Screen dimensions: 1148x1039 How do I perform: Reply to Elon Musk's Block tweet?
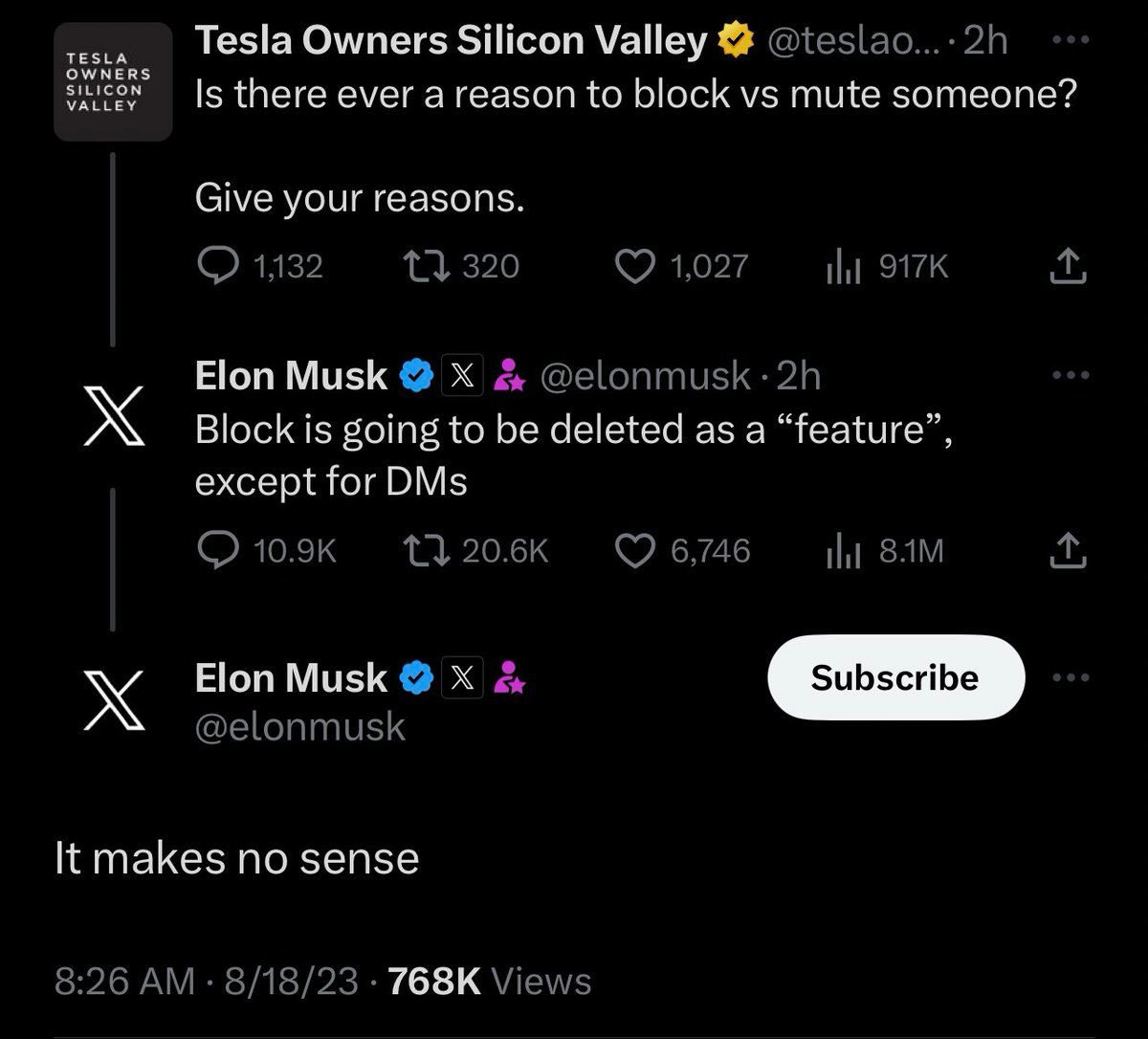217,550
